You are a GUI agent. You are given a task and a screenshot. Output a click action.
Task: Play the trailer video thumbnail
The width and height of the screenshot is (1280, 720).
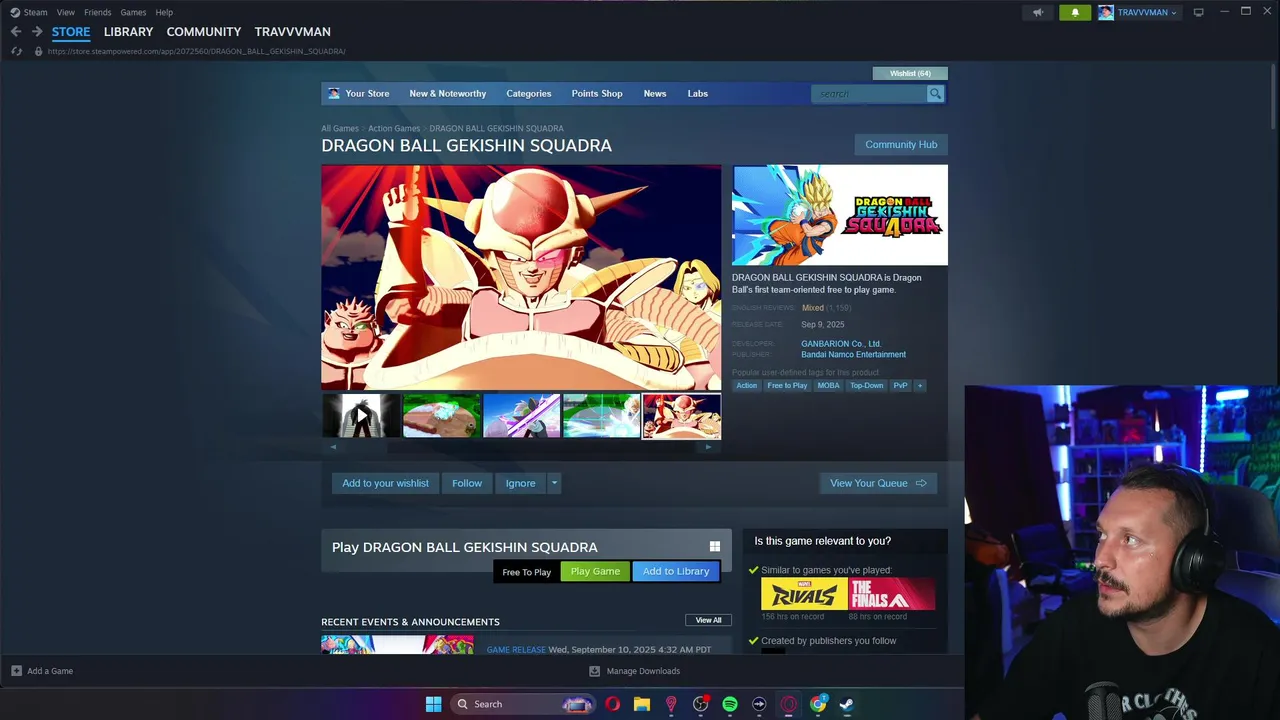point(361,416)
